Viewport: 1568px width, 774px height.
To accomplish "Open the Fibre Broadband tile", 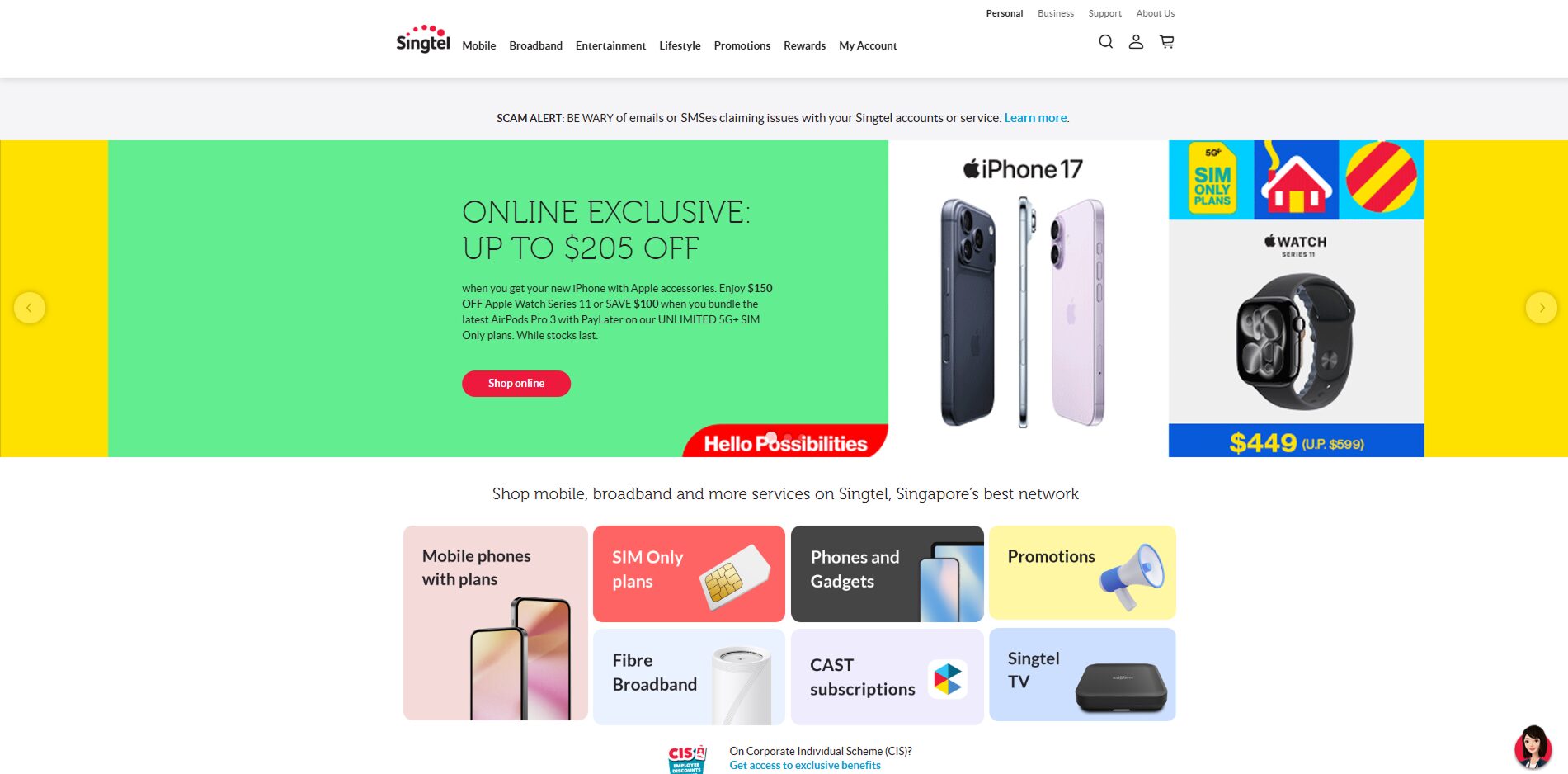I will [x=689, y=677].
